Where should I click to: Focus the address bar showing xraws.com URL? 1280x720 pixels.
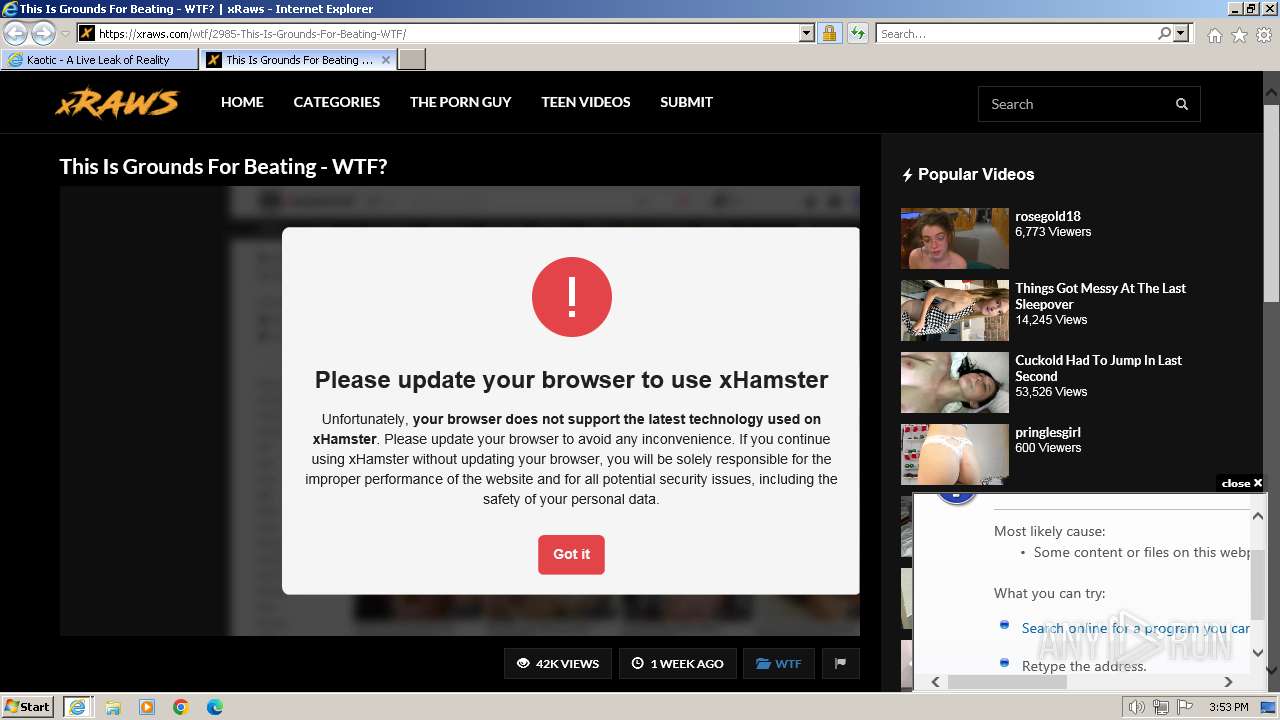(x=438, y=33)
